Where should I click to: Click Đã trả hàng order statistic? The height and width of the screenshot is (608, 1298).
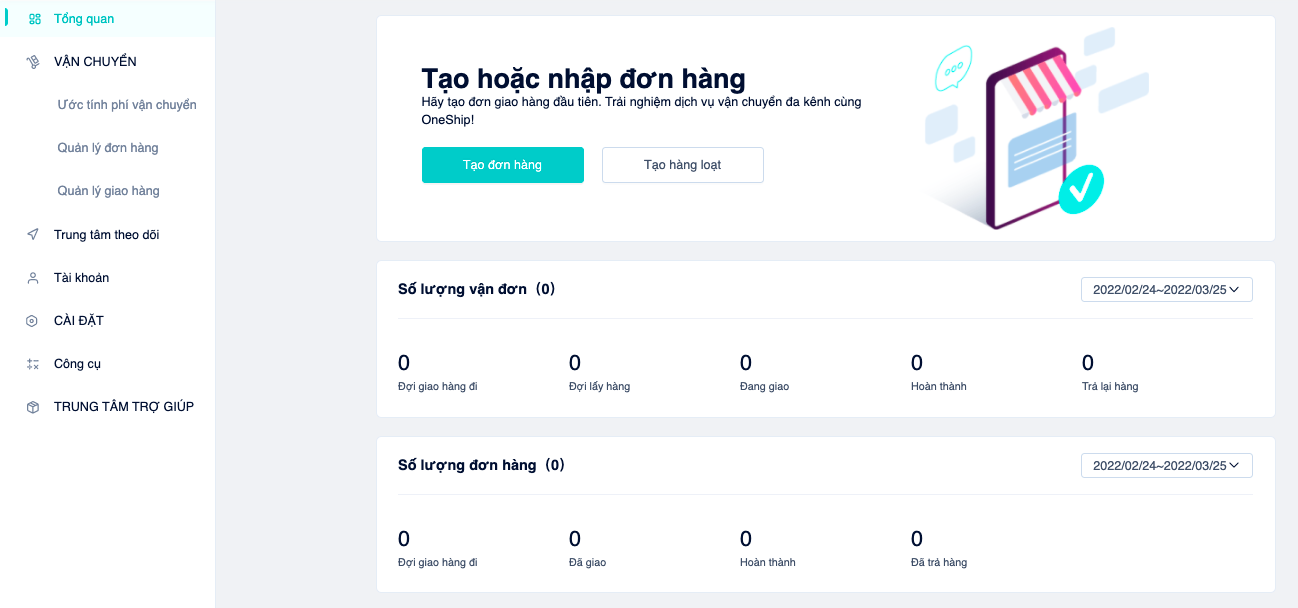point(939,549)
